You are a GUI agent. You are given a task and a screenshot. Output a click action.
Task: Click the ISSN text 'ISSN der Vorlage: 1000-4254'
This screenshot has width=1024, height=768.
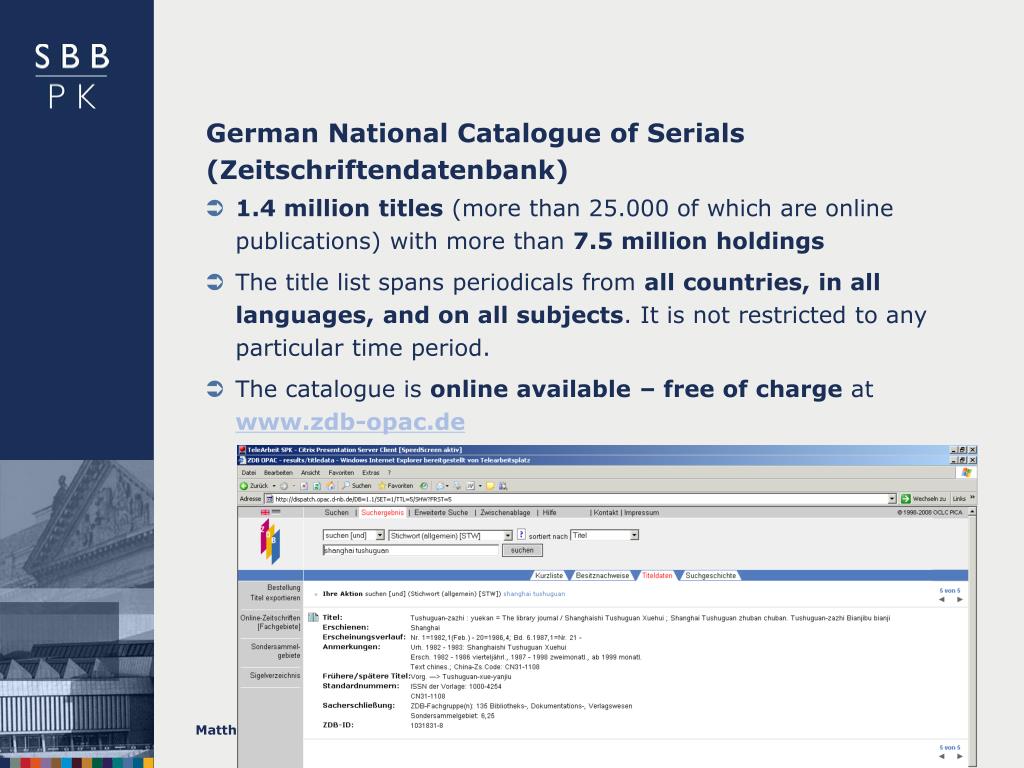(456, 686)
